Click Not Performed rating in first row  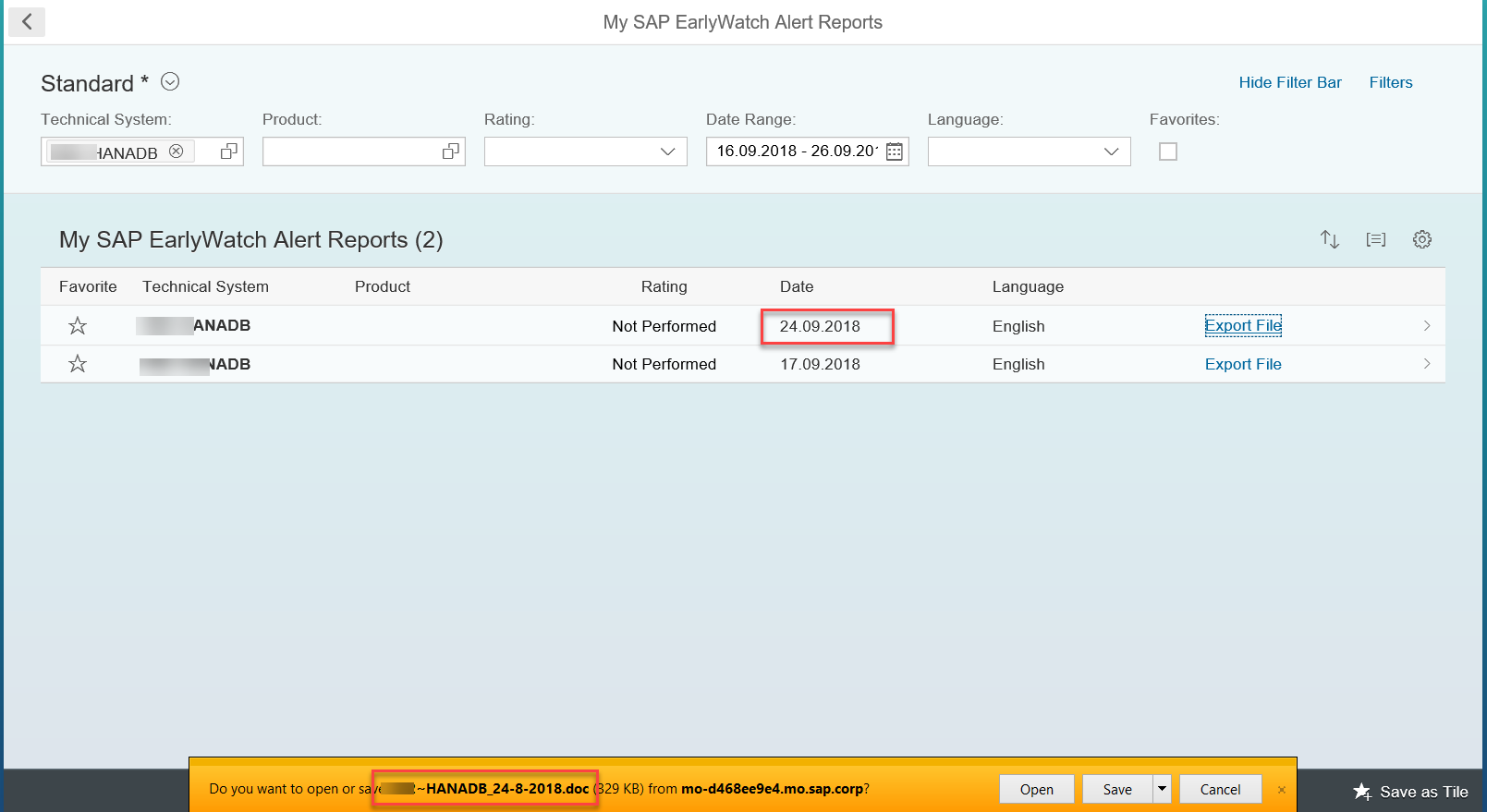pyautogui.click(x=664, y=326)
